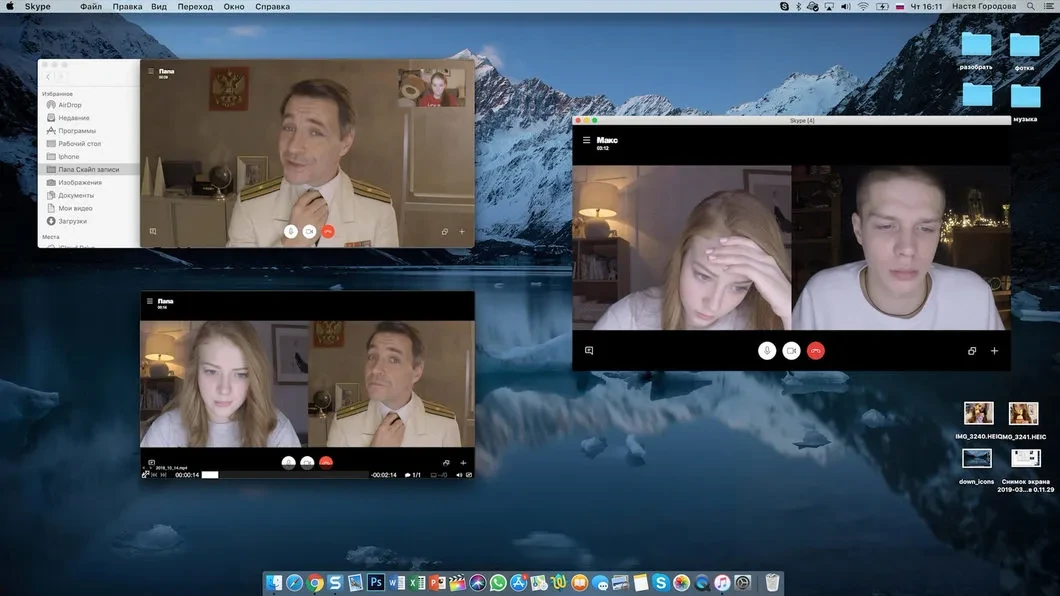The height and width of the screenshot is (596, 1060).
Task: Open Photoshop from the Dock
Action: (377, 582)
